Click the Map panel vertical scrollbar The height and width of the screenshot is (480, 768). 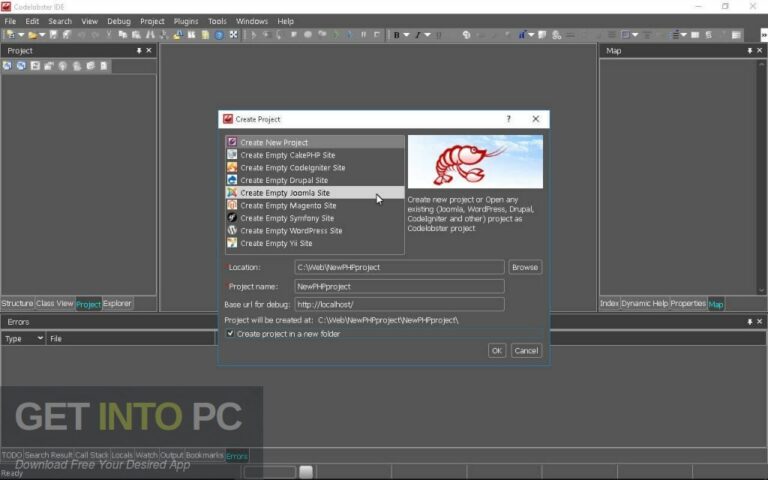762,176
